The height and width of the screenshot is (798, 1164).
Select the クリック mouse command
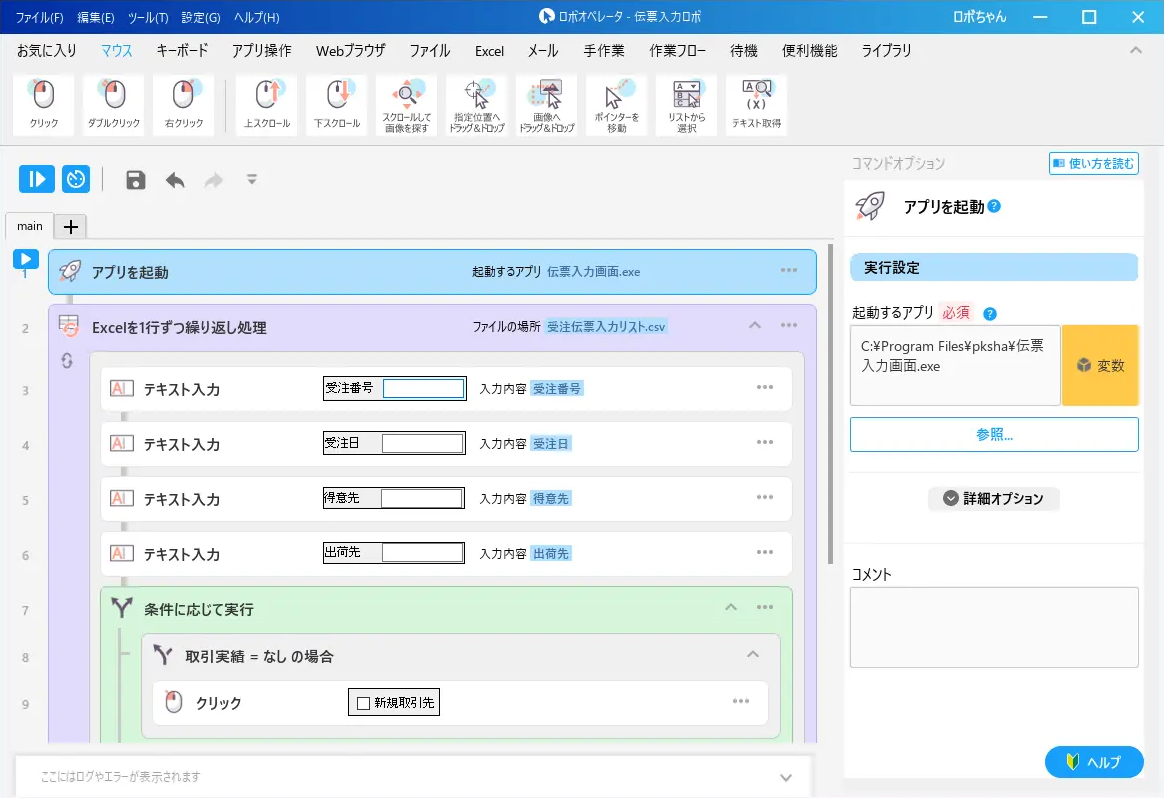point(44,105)
